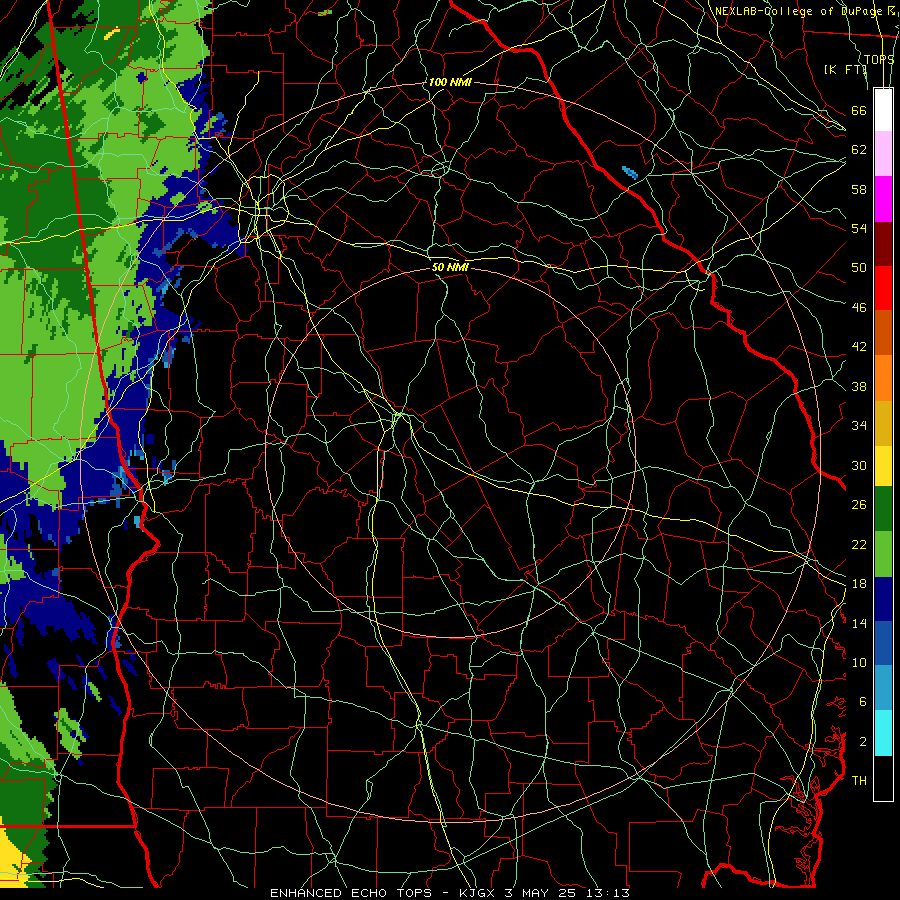Click the legend value "2"

click(863, 742)
